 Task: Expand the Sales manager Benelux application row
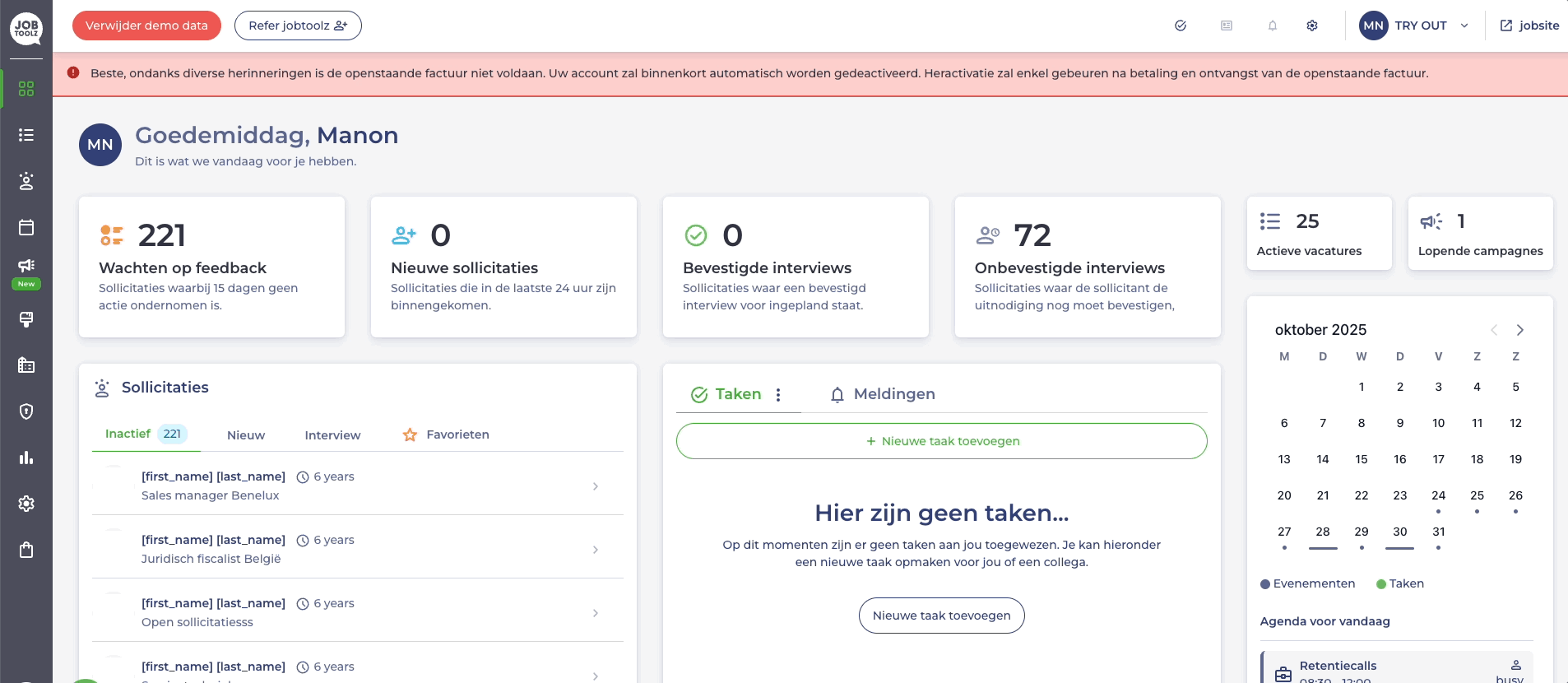(x=595, y=486)
